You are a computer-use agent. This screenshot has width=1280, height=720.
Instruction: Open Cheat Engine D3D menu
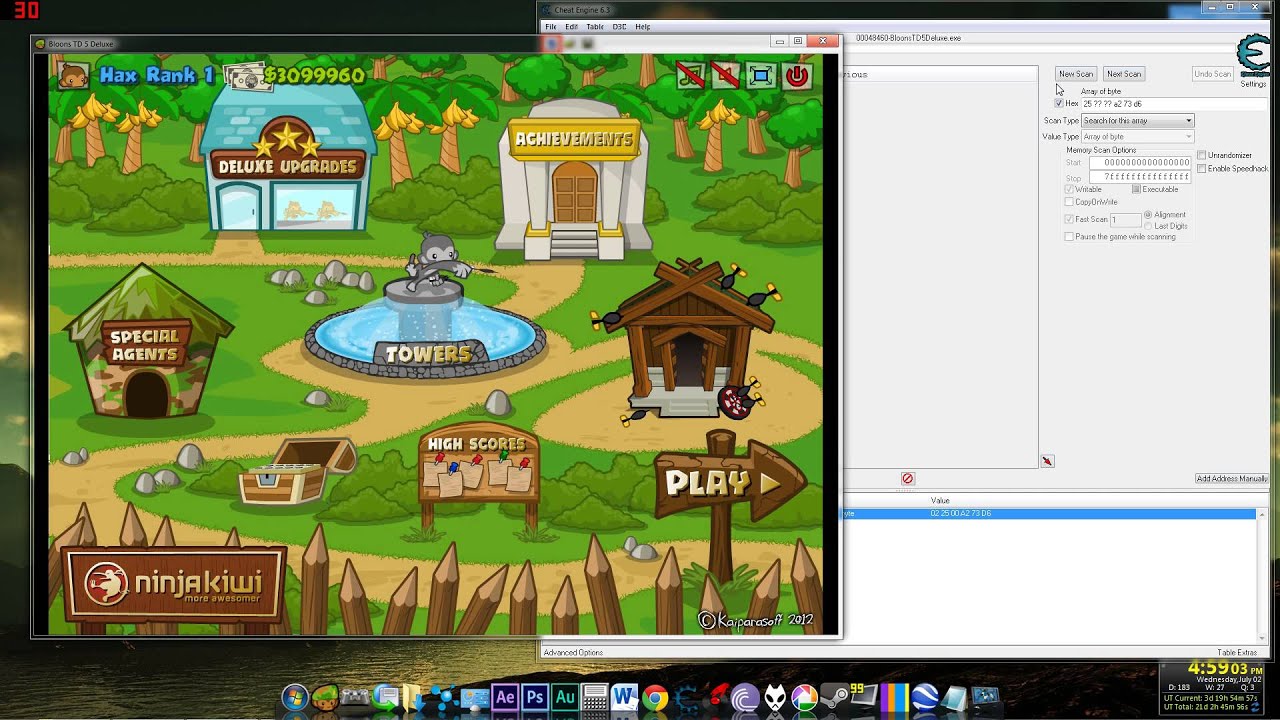619,27
